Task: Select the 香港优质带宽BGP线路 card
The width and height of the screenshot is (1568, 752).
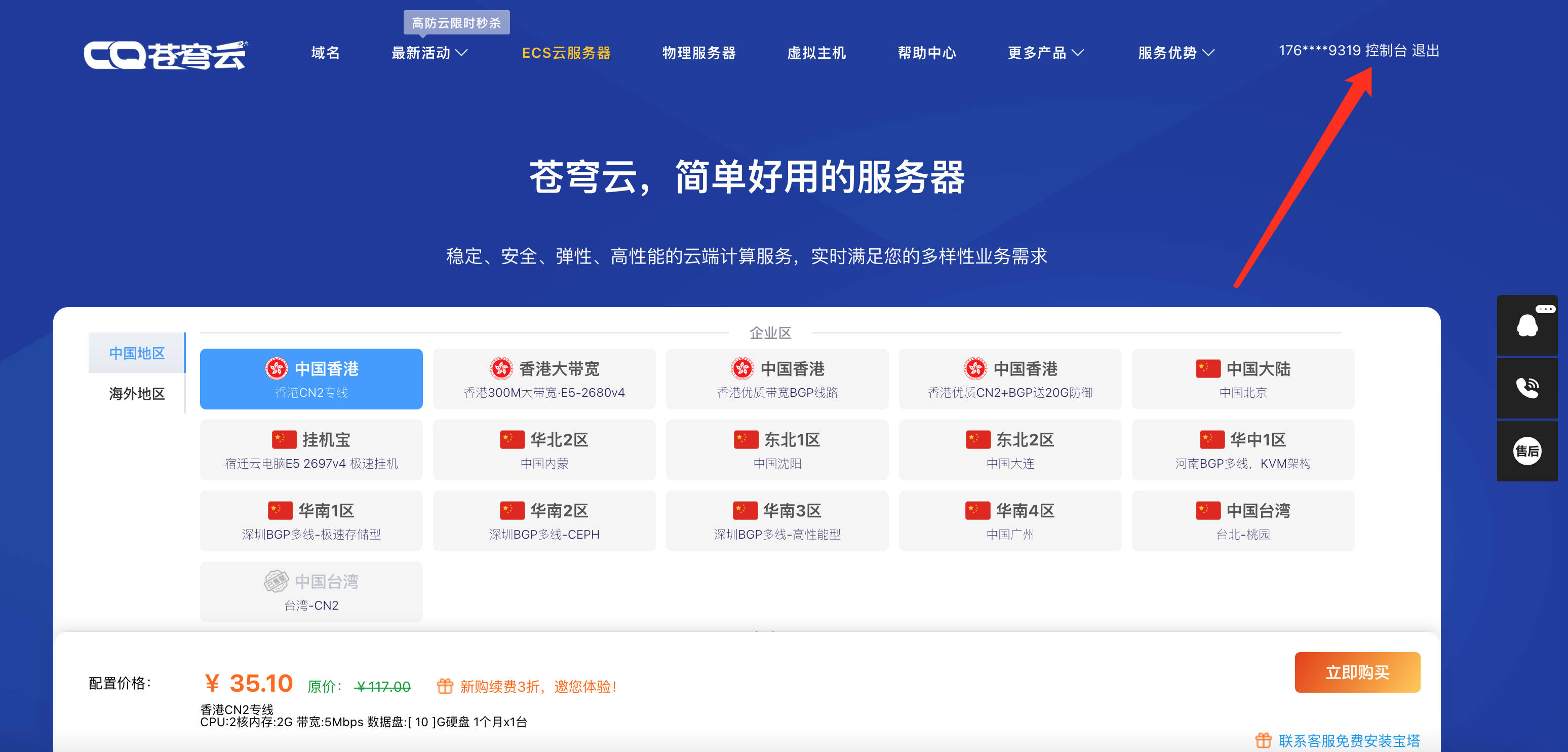Action: [777, 379]
